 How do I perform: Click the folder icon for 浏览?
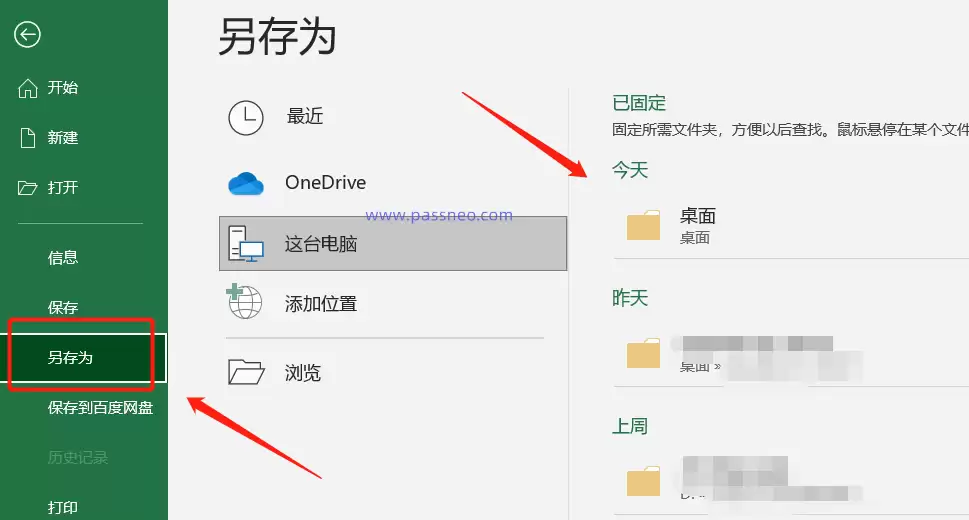pyautogui.click(x=246, y=372)
